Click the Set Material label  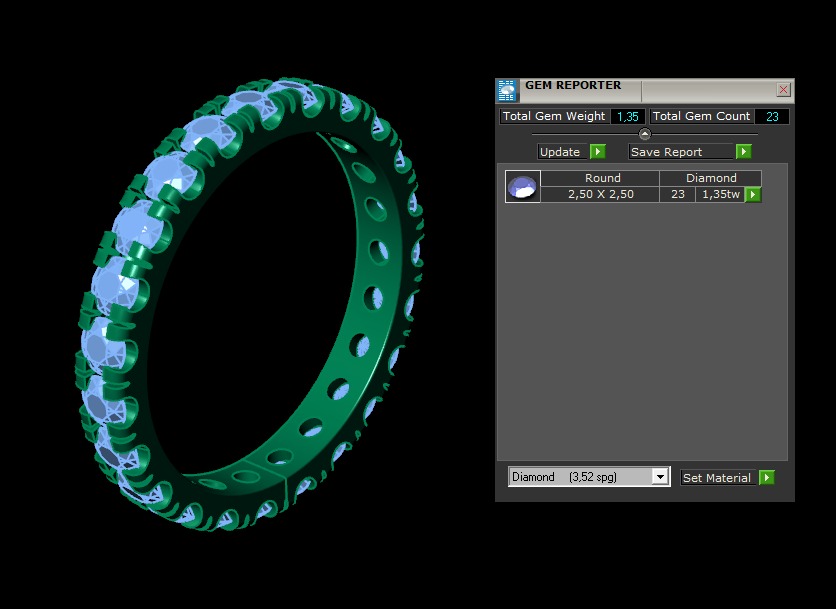point(717,478)
